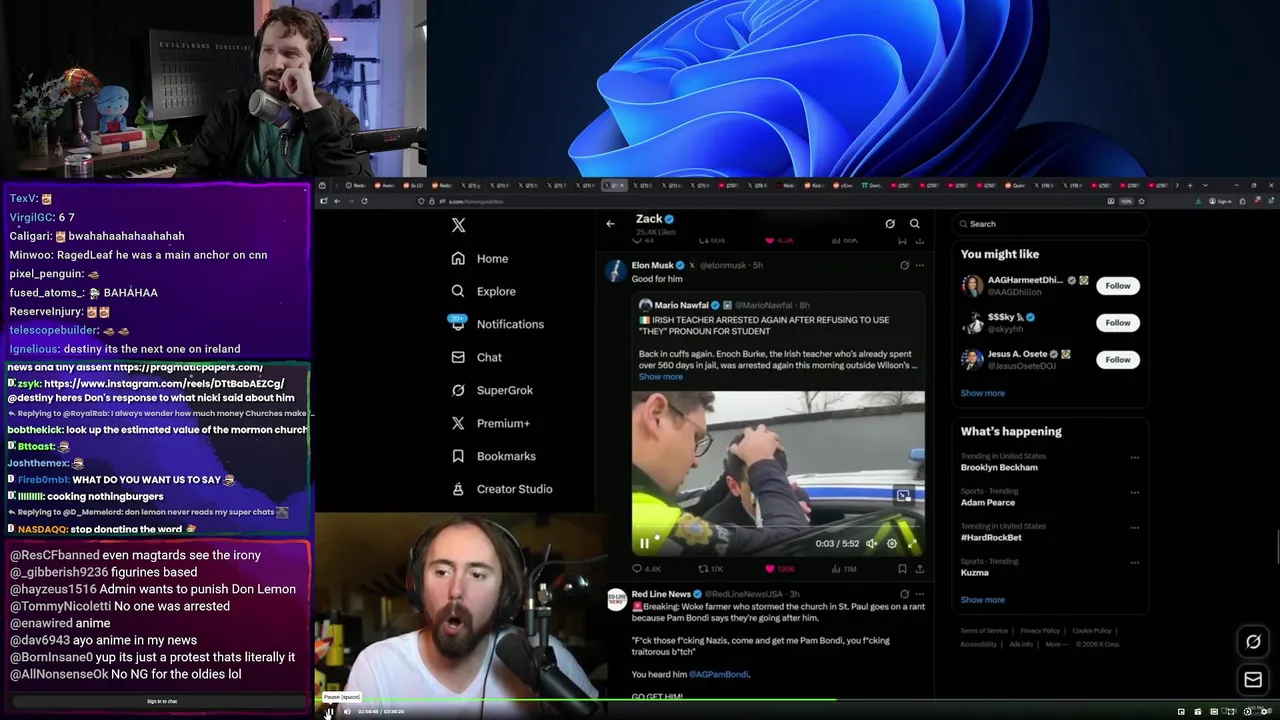1280x720 pixels.
Task: Click the search icon in profile header
Action: point(914,224)
